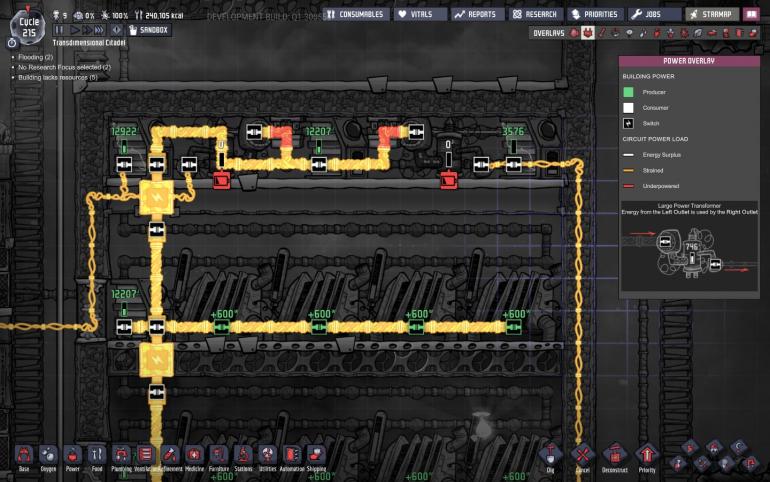The width and height of the screenshot is (770, 482).
Task: Open the Consumables screen
Action: (355, 14)
